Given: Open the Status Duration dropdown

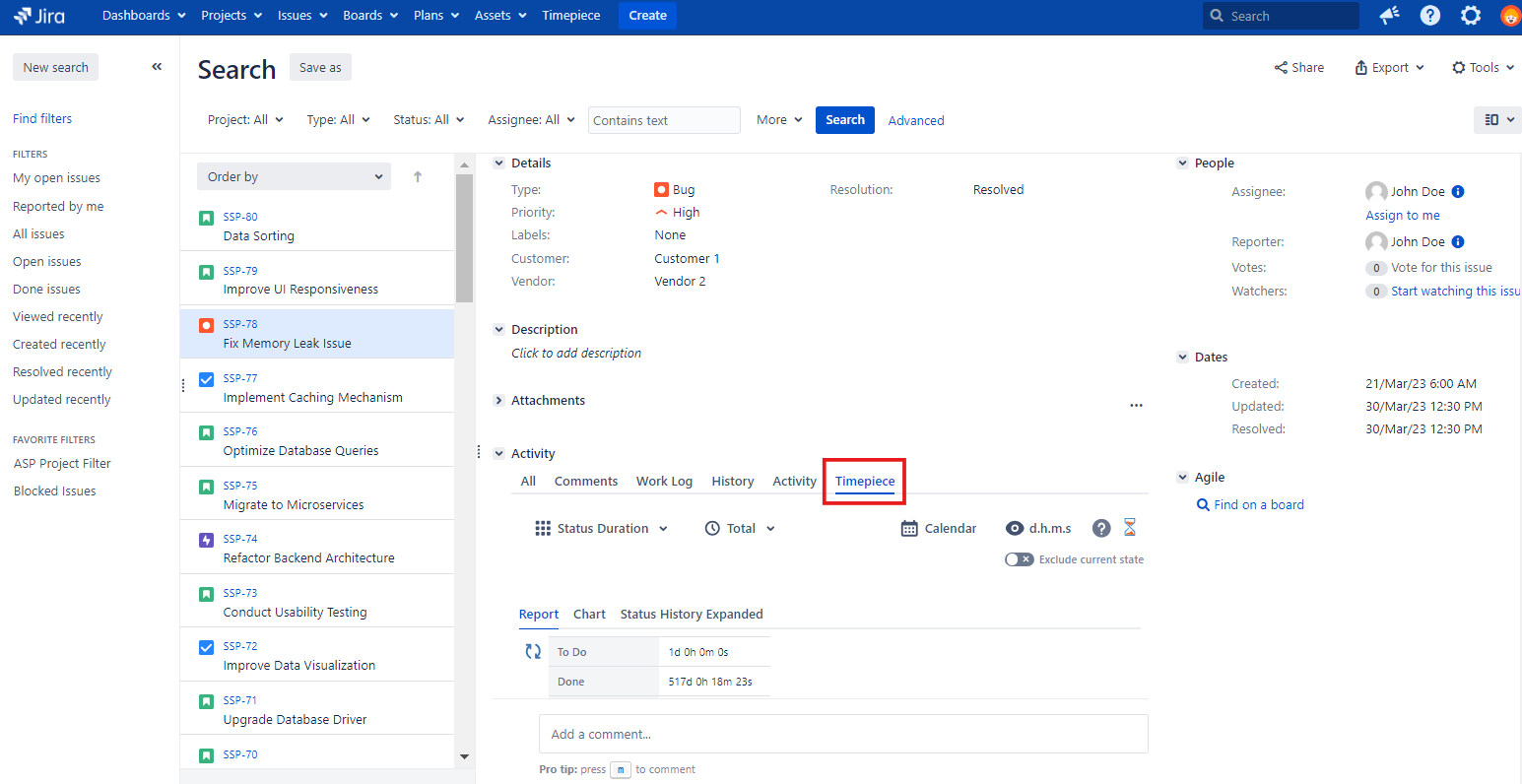Looking at the screenshot, I should [601, 529].
